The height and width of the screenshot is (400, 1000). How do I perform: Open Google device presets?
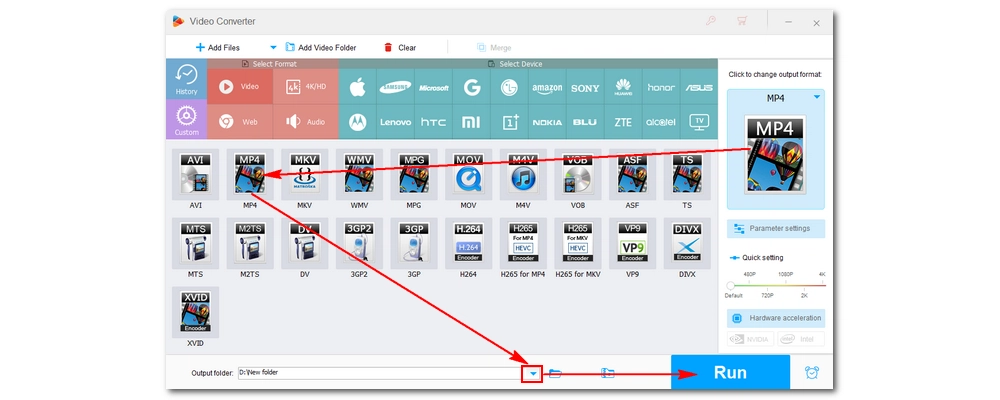click(471, 88)
